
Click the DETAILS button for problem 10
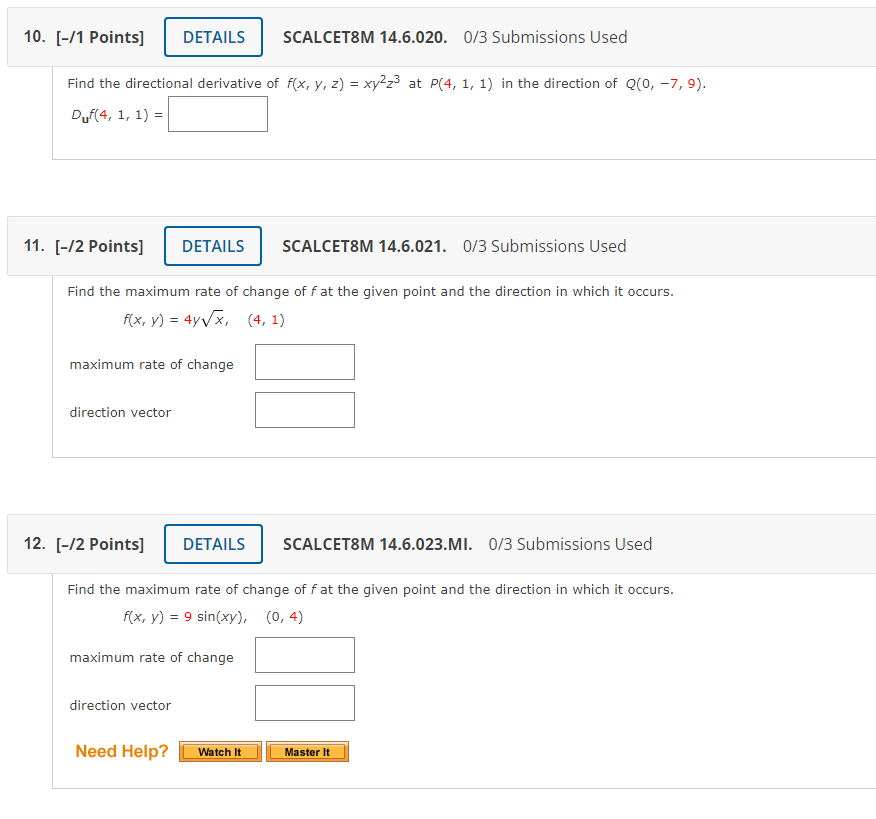click(x=213, y=36)
